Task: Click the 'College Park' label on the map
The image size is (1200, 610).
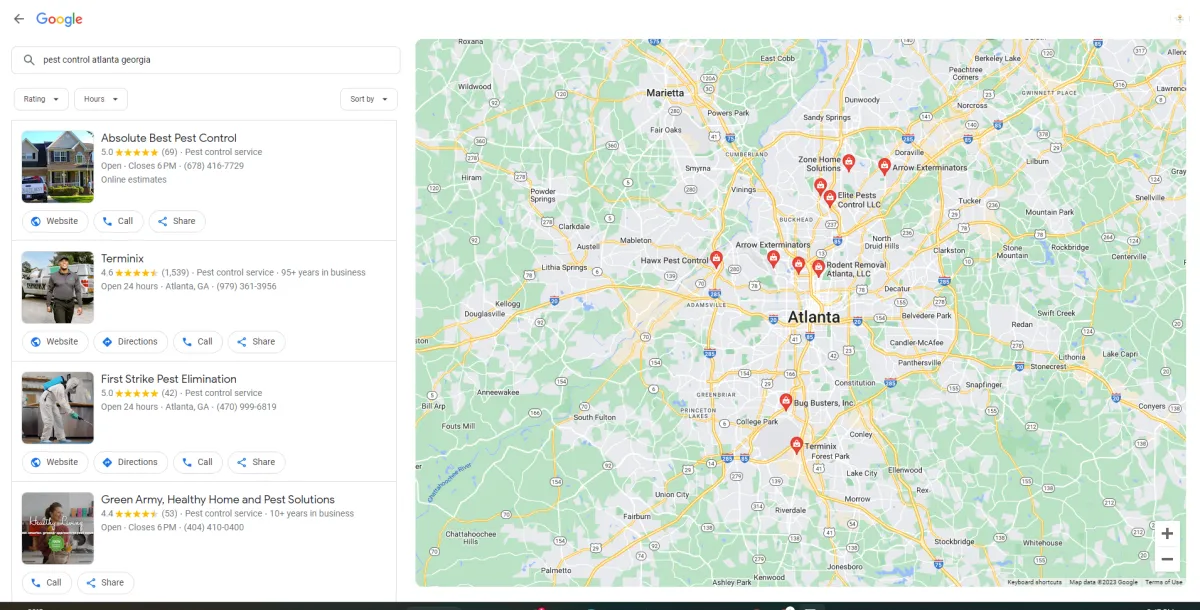Action: (x=757, y=422)
